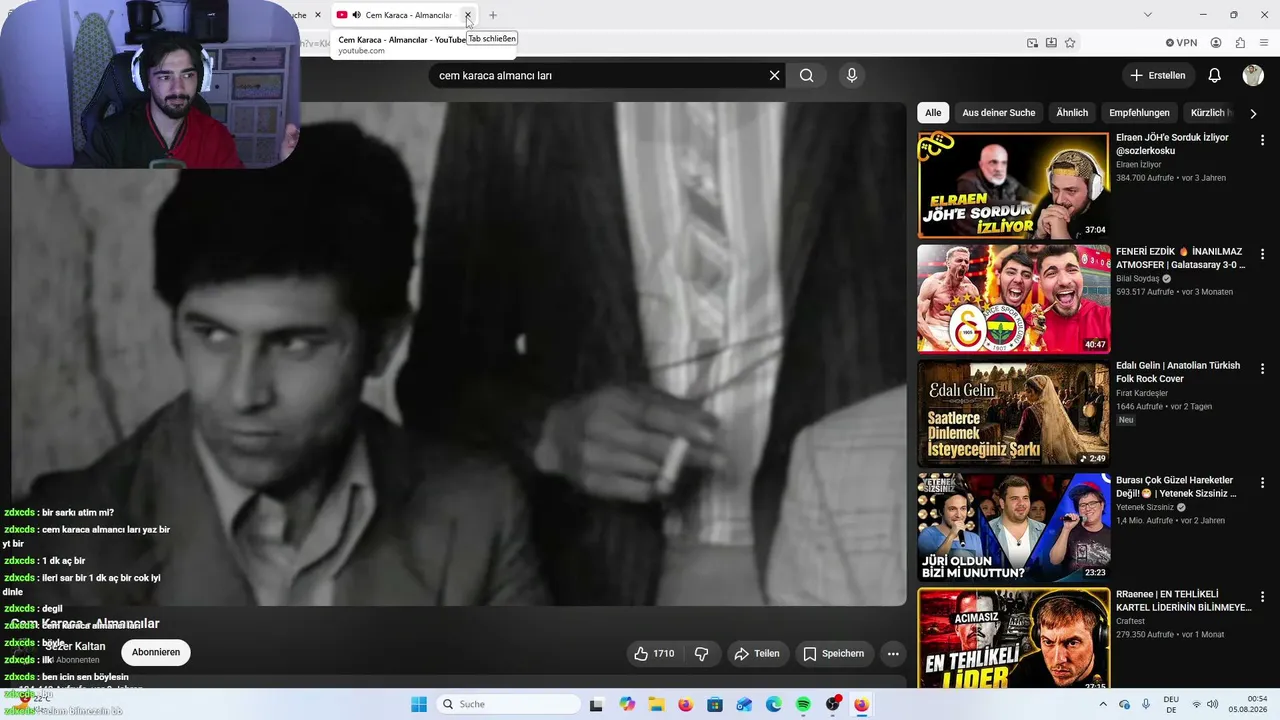
Task: Open the YouTube account avatar menu
Action: tap(1253, 75)
